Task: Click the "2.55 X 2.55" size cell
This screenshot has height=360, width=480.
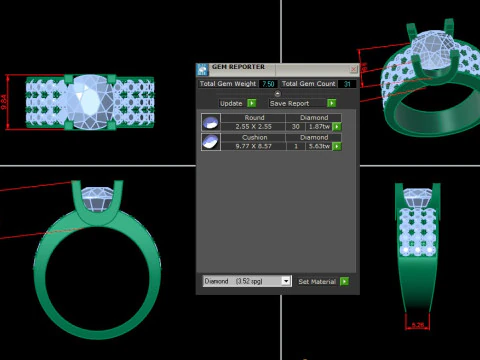Action: [253, 127]
